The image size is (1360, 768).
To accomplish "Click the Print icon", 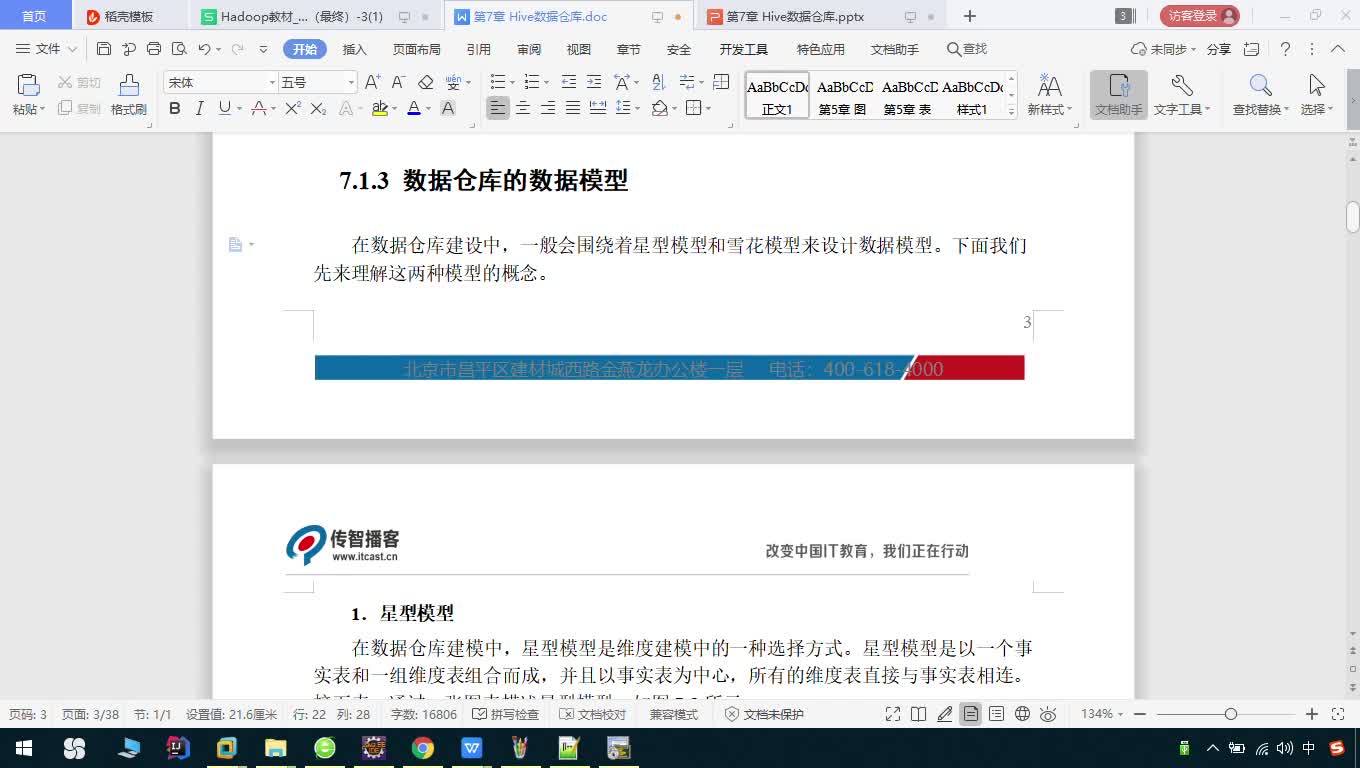I will coord(154,49).
